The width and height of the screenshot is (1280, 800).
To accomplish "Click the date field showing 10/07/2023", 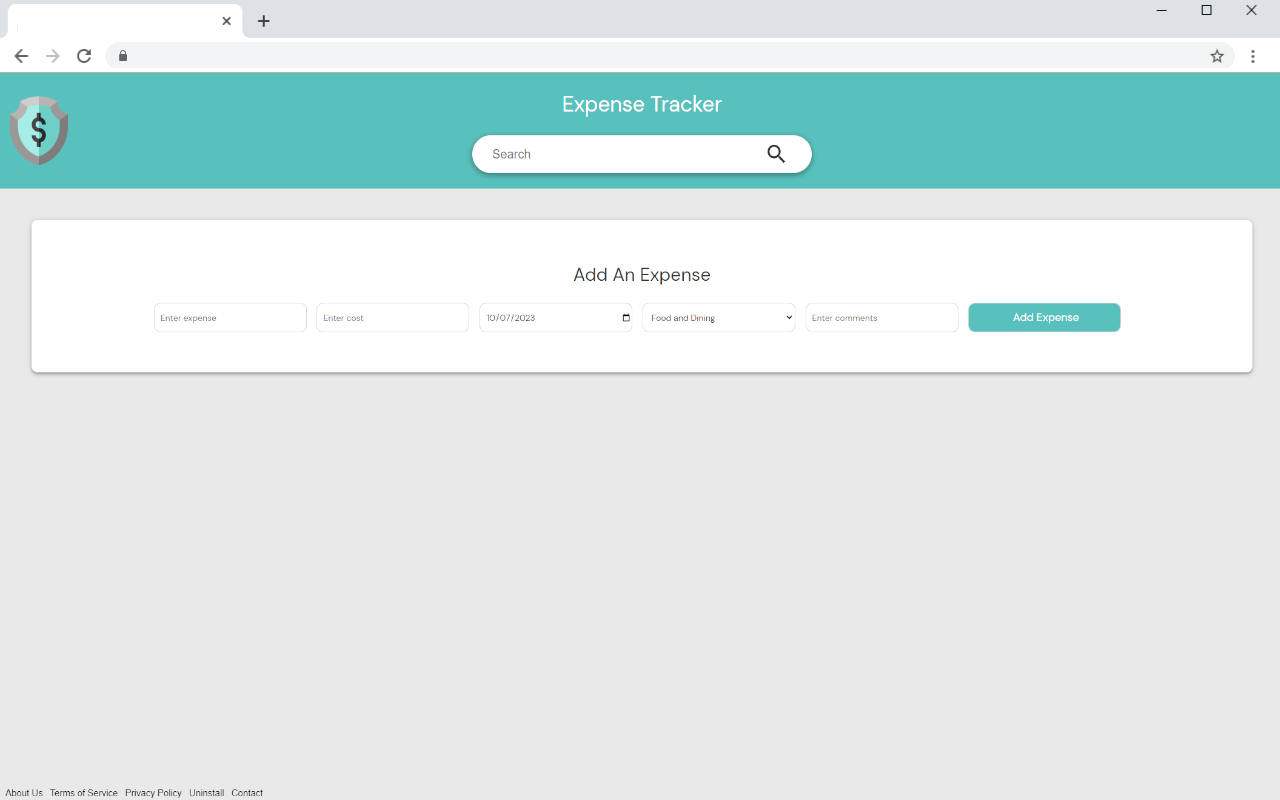I will pos(555,318).
